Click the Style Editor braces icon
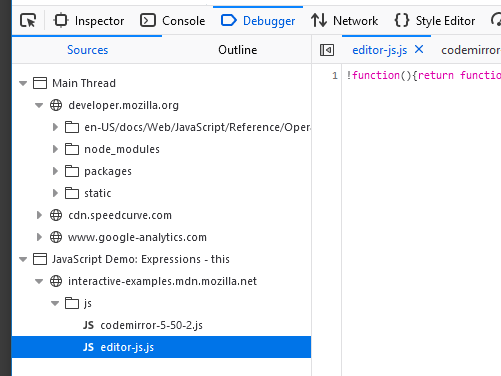 (x=402, y=20)
